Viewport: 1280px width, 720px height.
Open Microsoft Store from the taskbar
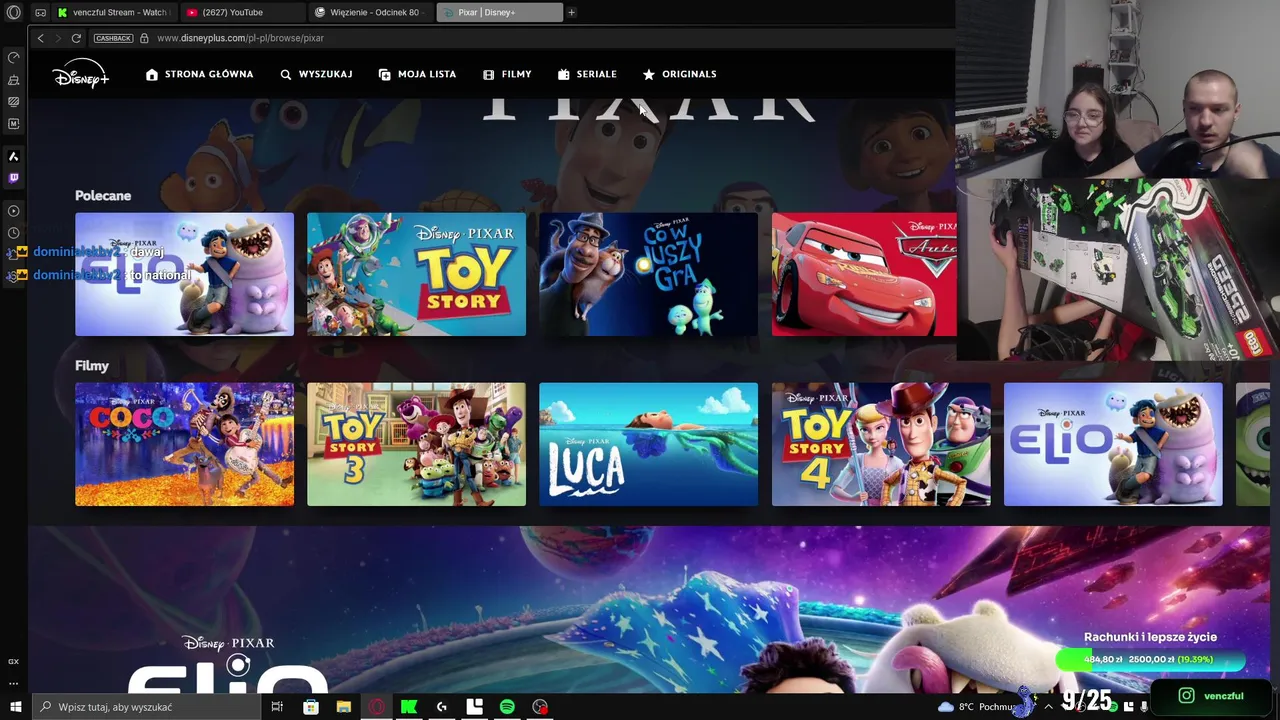[311, 707]
